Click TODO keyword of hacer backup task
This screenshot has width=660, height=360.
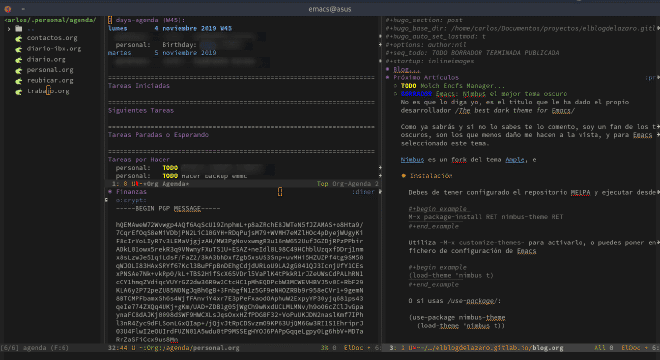(170, 176)
